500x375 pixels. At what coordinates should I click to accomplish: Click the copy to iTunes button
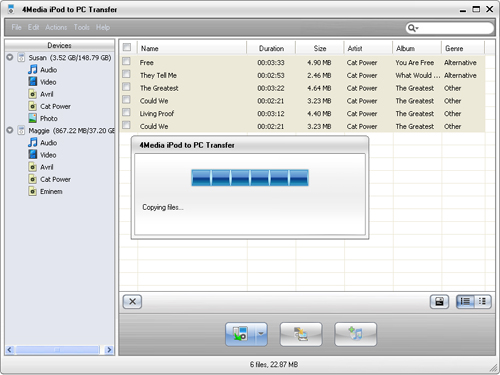pos(301,334)
